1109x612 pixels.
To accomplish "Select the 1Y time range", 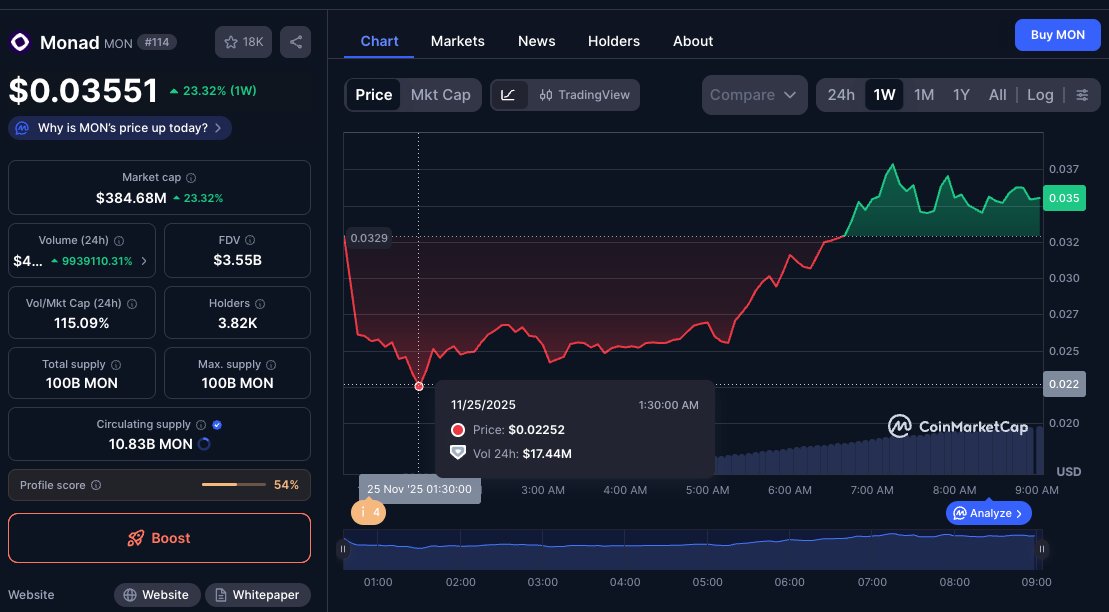I will click(x=961, y=95).
